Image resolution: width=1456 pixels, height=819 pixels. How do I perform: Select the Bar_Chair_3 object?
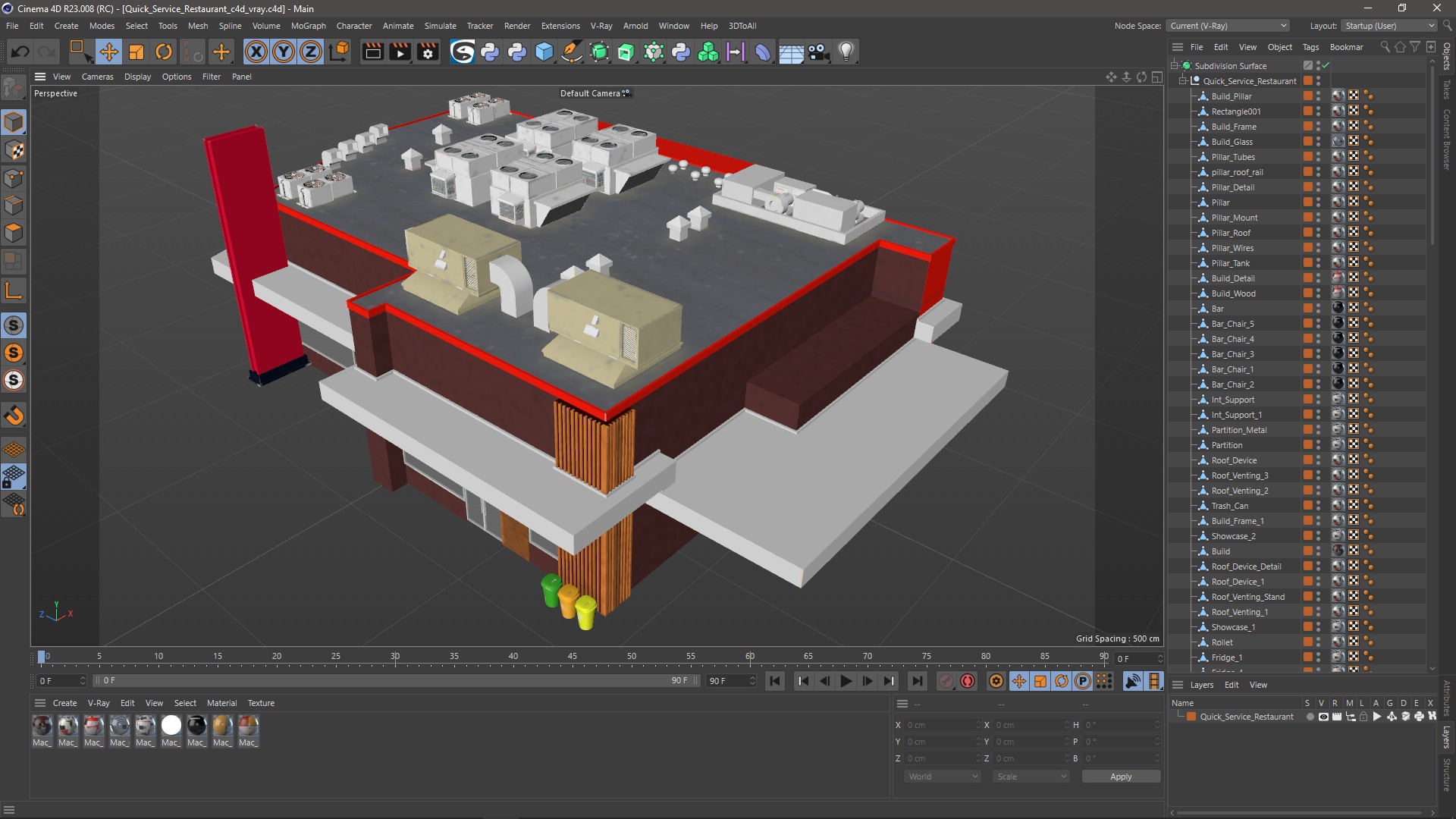click(1232, 354)
